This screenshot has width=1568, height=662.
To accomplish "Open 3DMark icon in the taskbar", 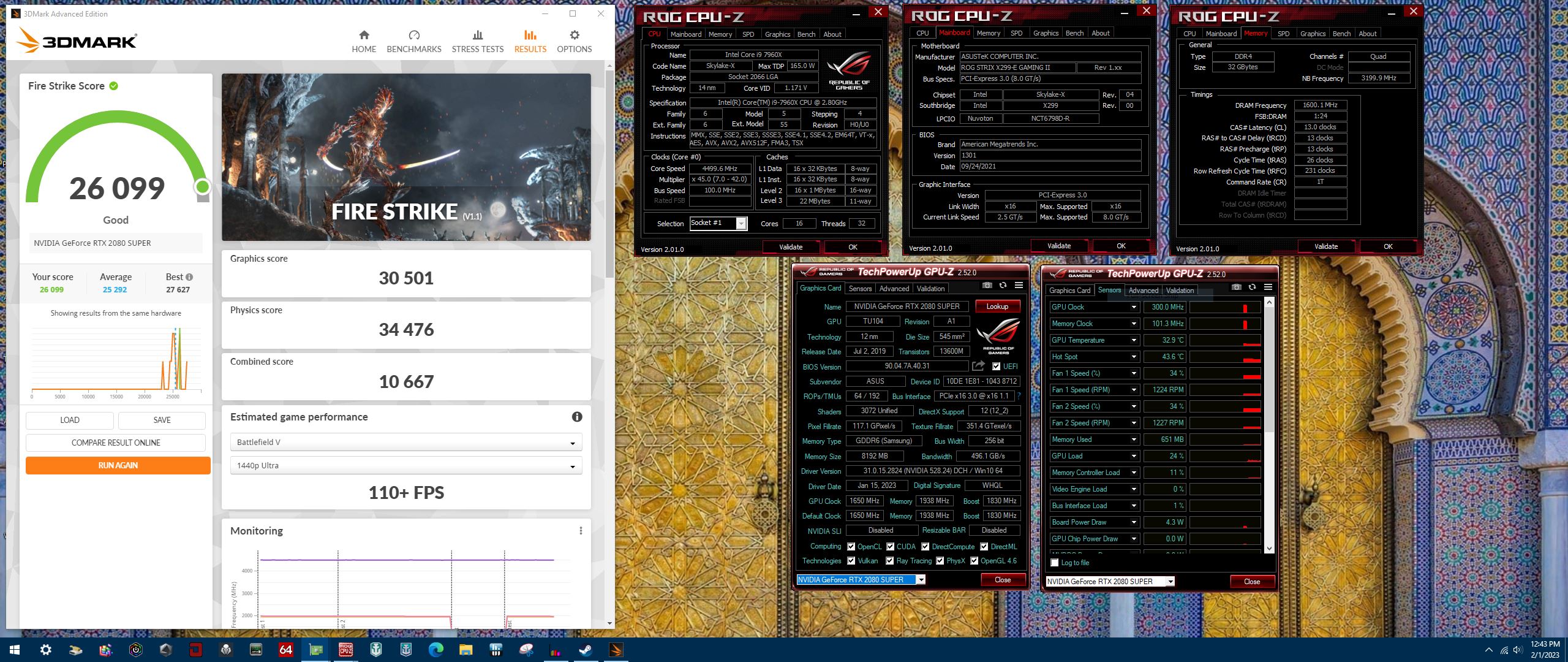I will coord(616,650).
